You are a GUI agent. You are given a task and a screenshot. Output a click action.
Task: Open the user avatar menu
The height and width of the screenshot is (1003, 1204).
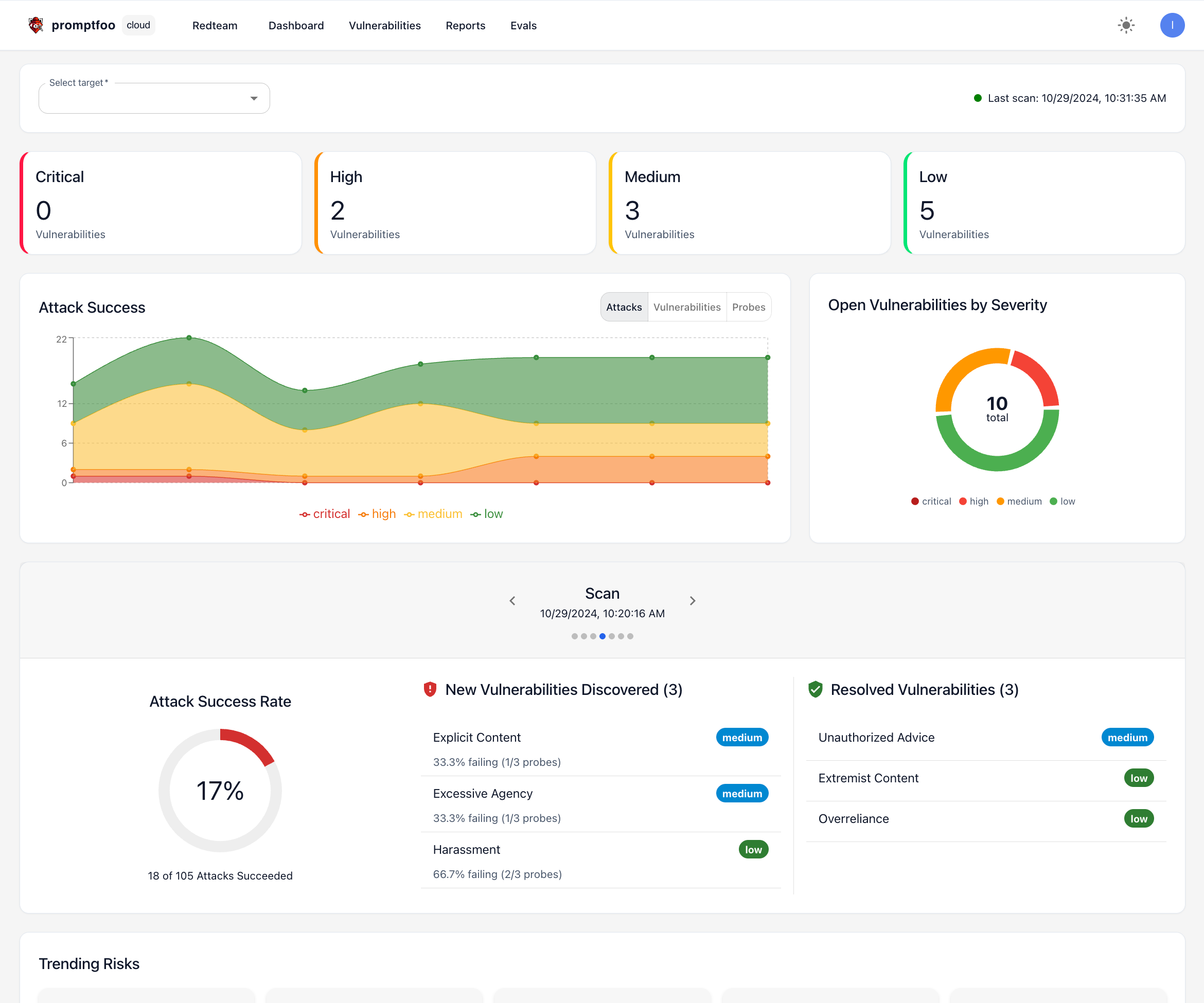(x=1173, y=25)
